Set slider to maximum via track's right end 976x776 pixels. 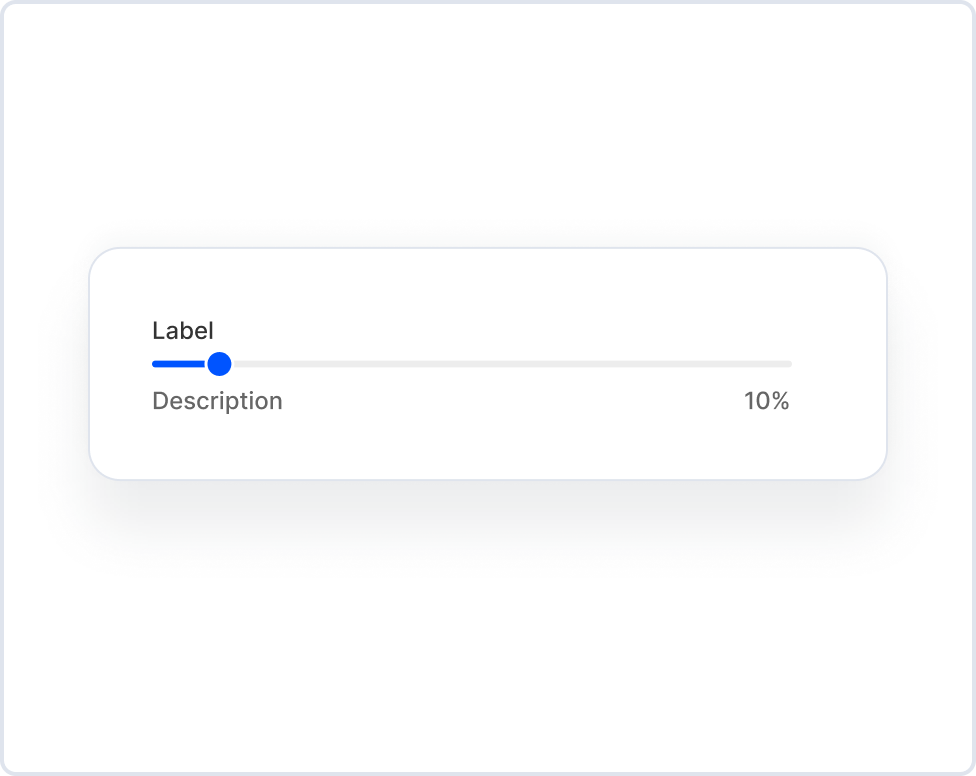tap(790, 364)
